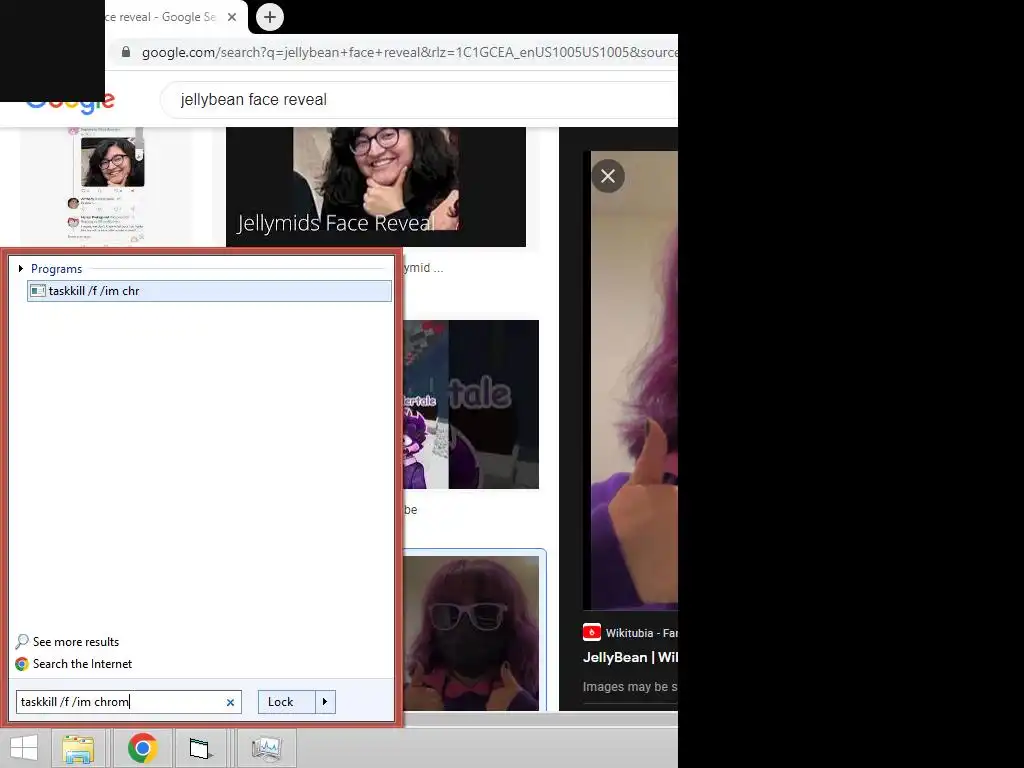Close the Google Search browser tab
This screenshot has width=1024, height=768.
click(232, 17)
